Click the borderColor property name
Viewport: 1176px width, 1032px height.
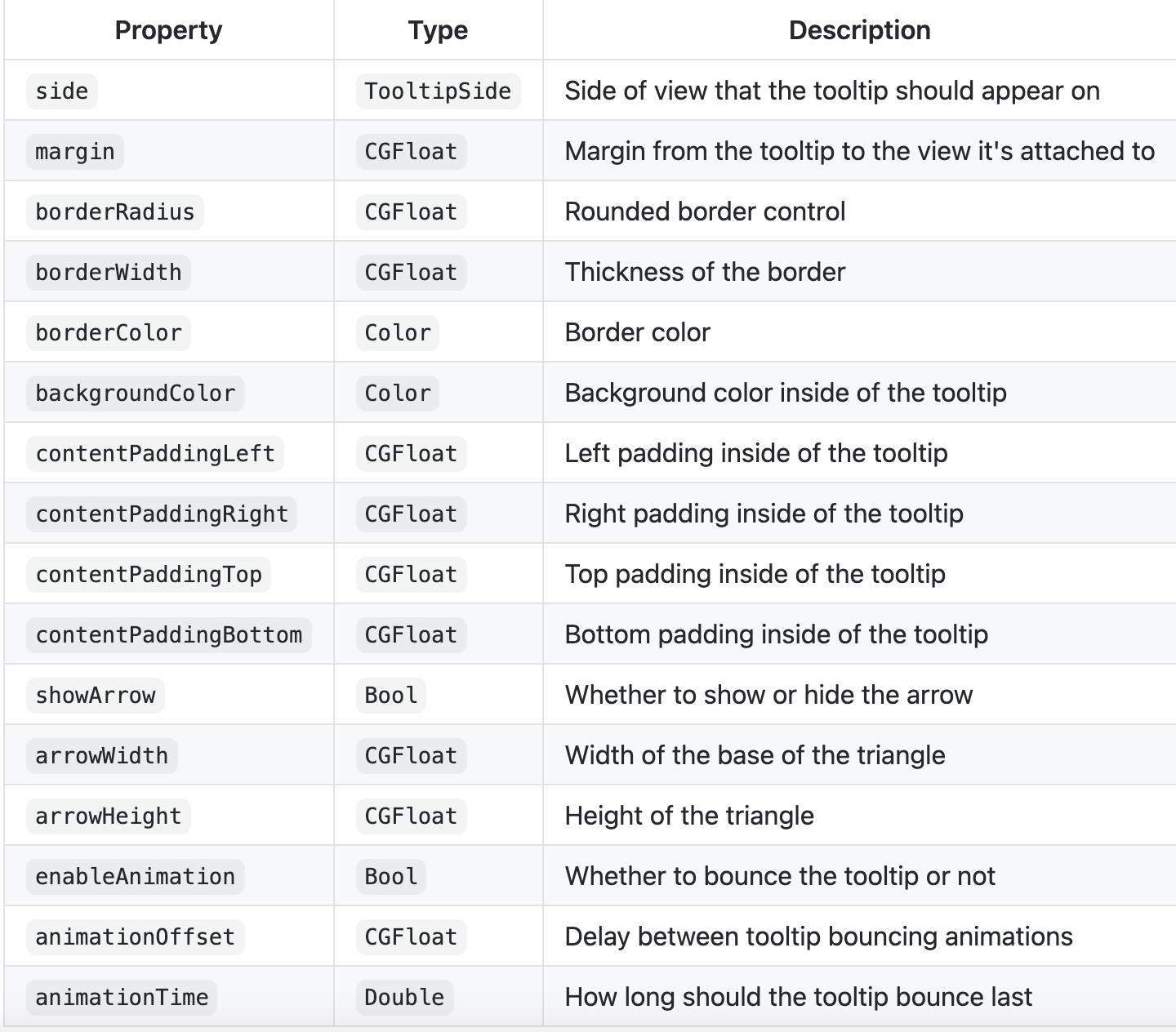coord(109,332)
